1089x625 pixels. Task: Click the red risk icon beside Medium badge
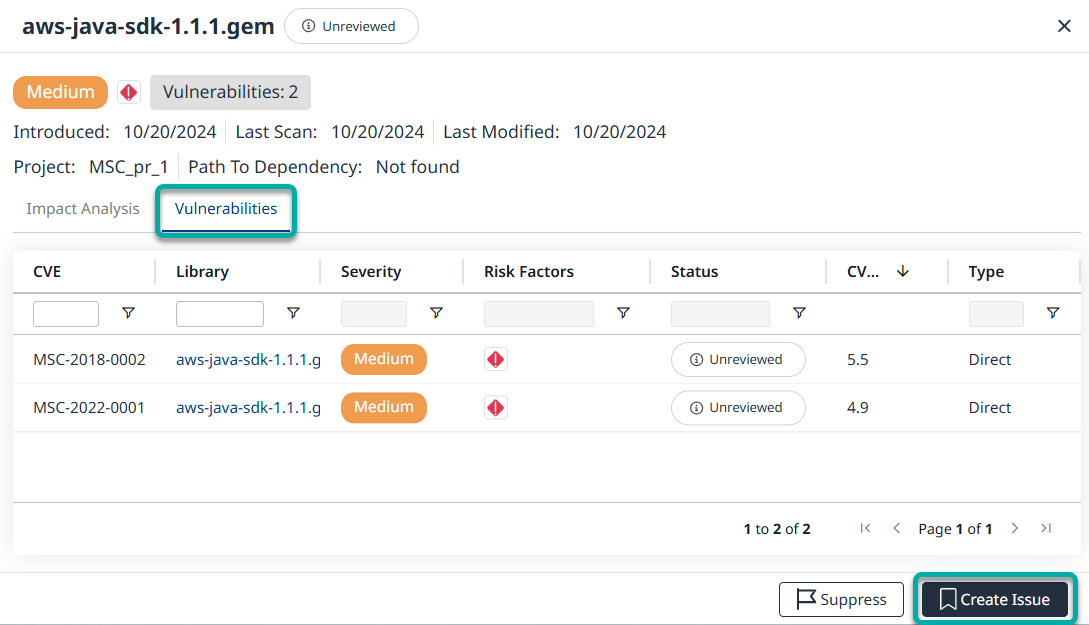coord(129,92)
